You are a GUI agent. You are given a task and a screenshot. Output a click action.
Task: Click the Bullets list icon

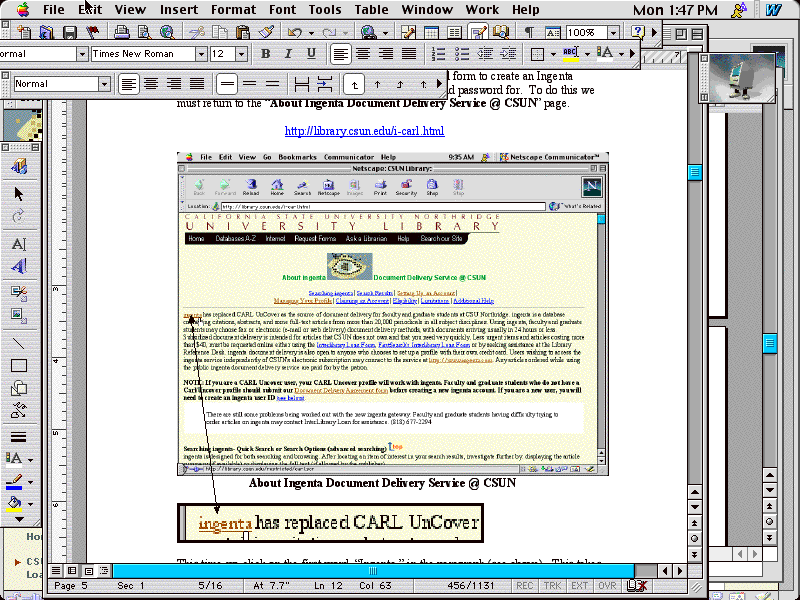pos(461,54)
